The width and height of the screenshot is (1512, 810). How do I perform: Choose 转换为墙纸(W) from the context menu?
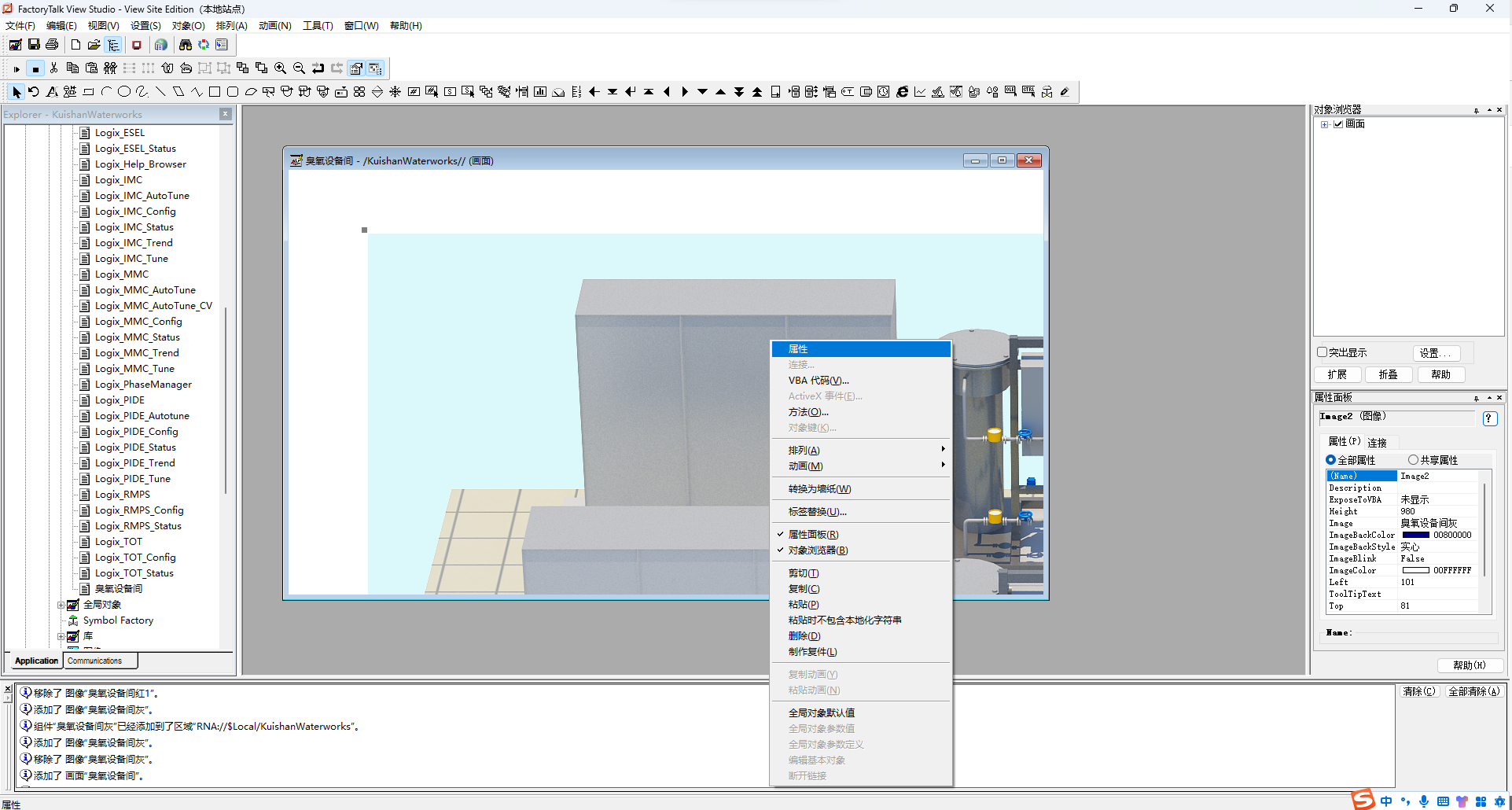coord(861,489)
